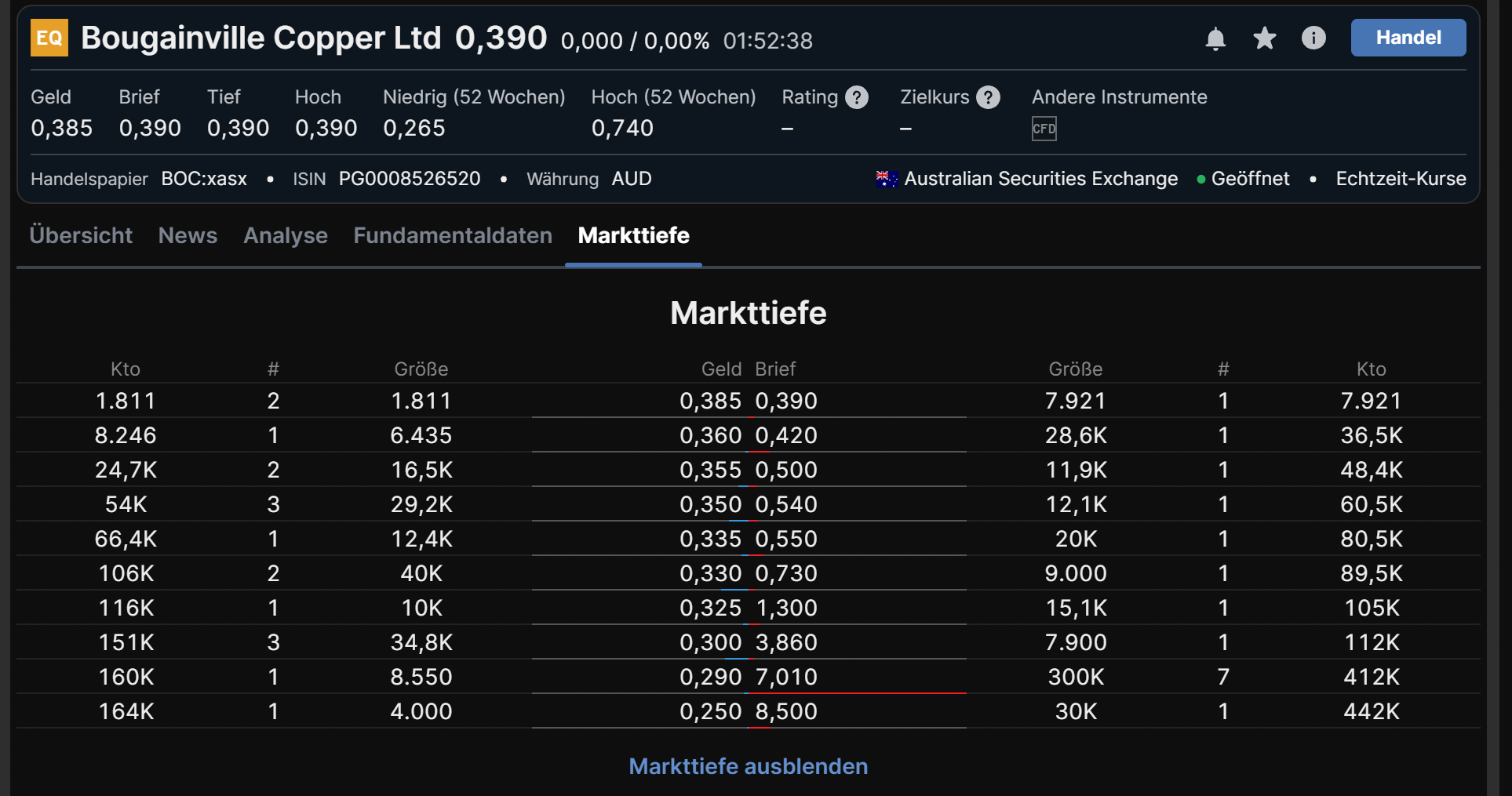Click the orange EQ equity badge
The image size is (1512, 796).
click(x=49, y=38)
